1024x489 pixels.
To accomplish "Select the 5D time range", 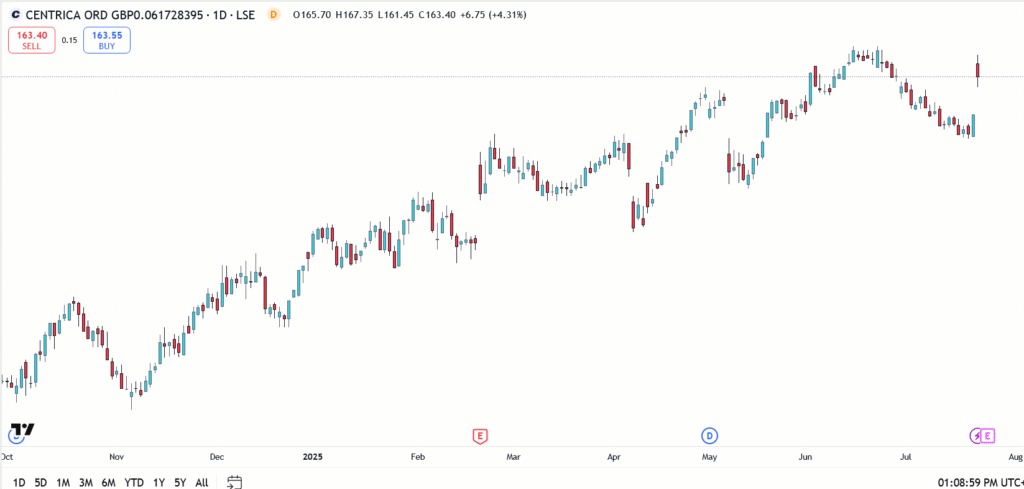I will coord(41,482).
